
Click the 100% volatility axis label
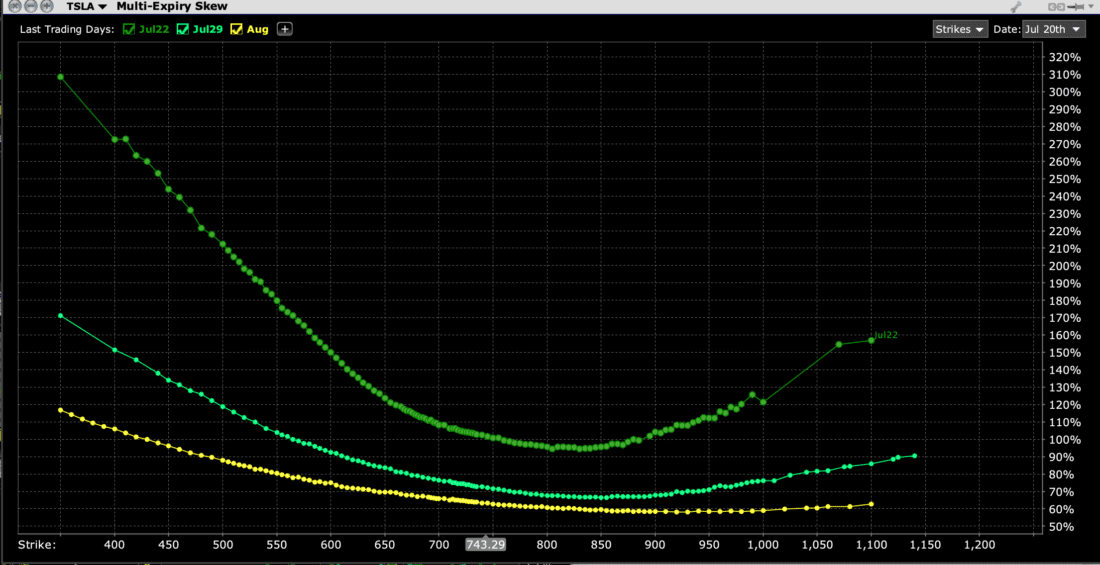coord(1065,440)
